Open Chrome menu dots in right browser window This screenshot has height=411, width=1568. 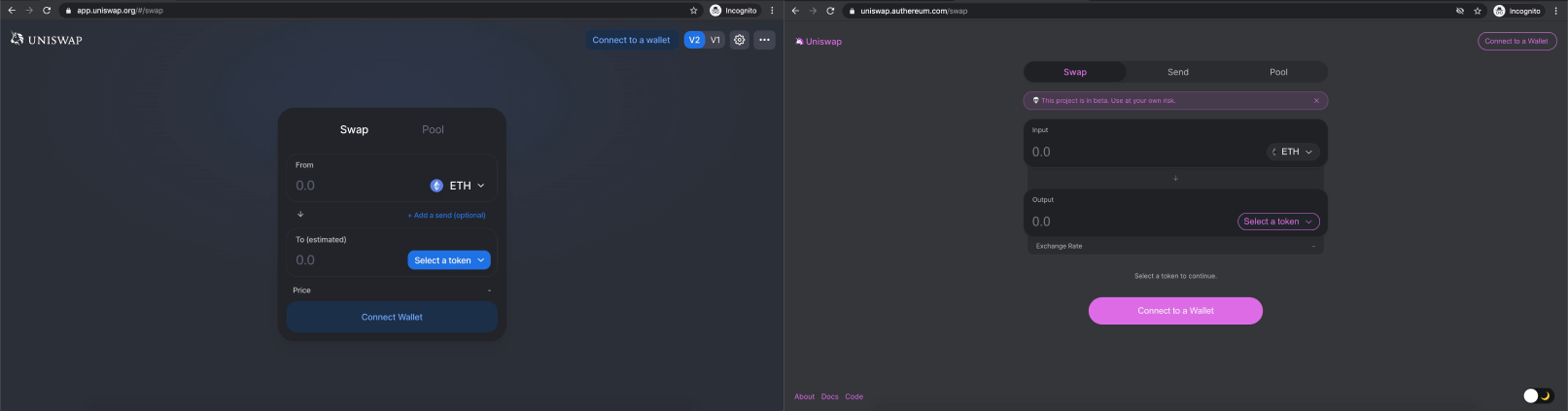click(x=1556, y=11)
